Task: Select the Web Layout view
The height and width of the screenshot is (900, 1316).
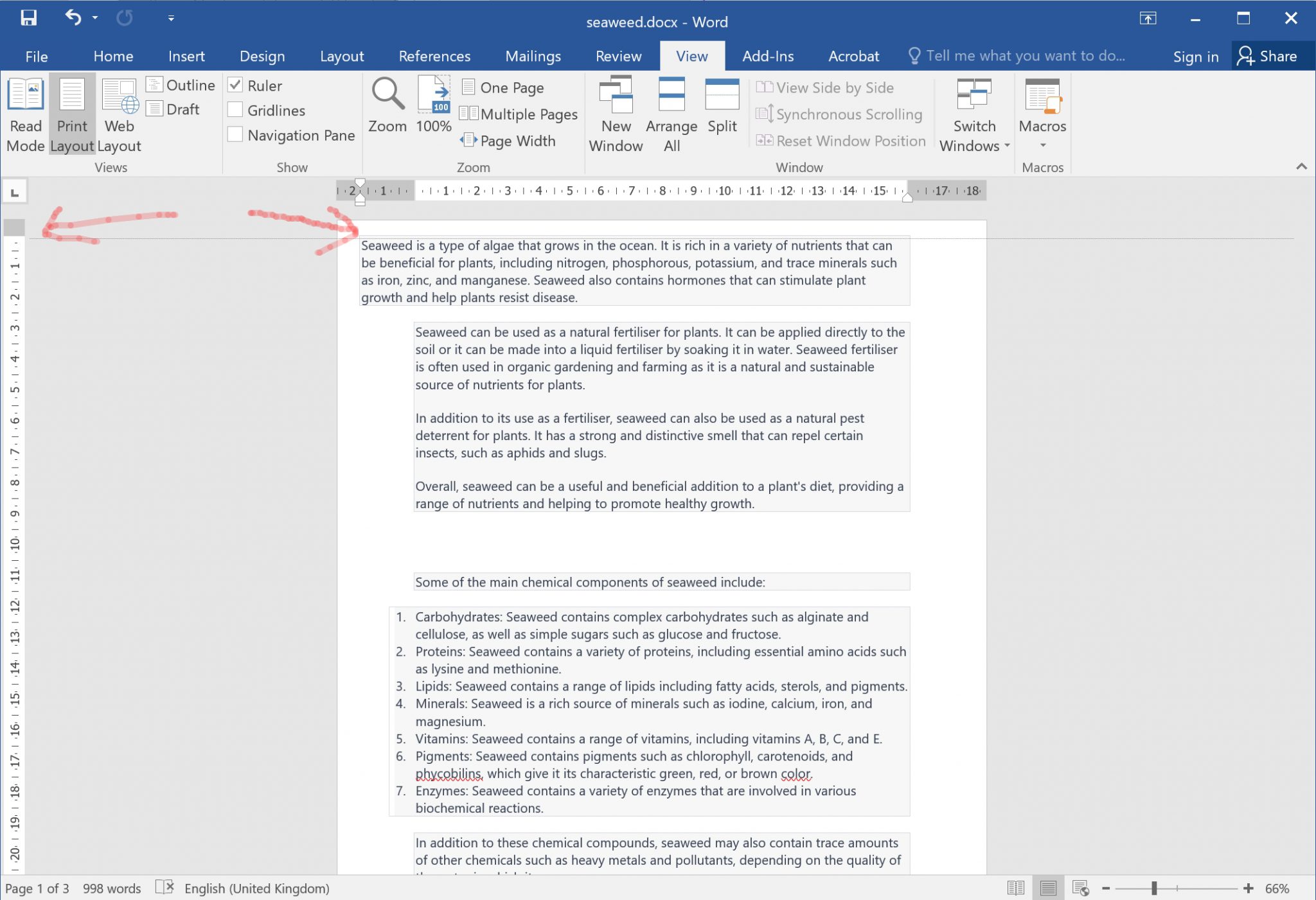Action: pos(118,114)
